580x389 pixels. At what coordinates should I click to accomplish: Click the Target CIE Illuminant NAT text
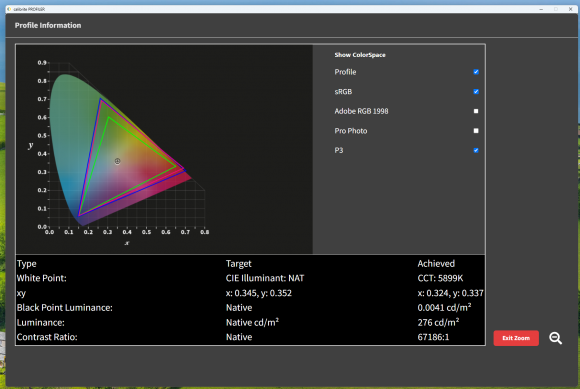pos(265,278)
